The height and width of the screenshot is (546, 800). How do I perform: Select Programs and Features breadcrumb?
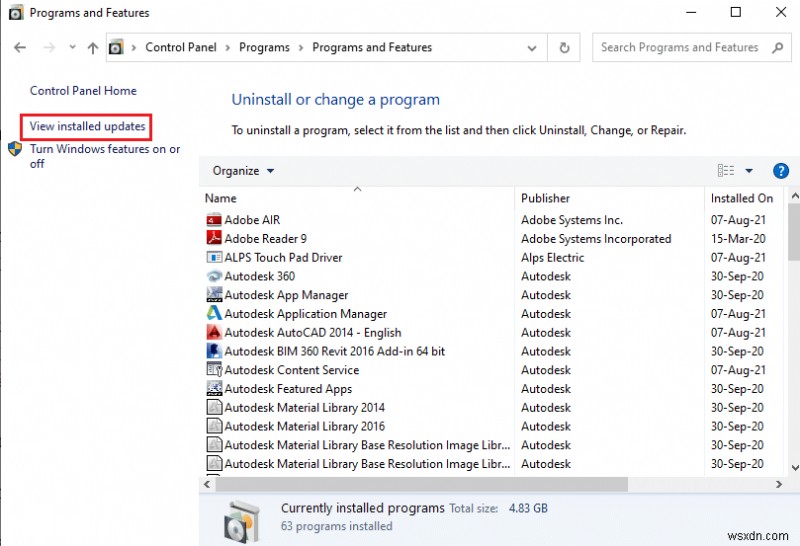372,47
